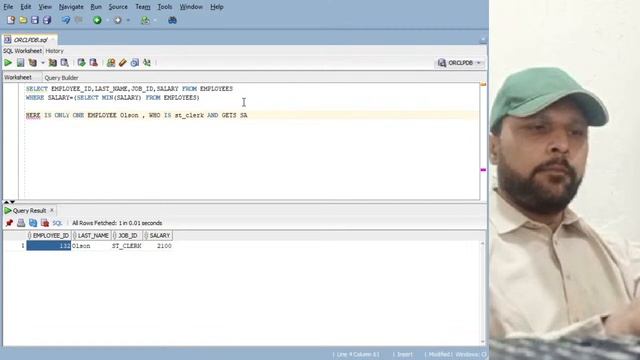Open an Unshared SQL Worksheet icon

(111, 62)
